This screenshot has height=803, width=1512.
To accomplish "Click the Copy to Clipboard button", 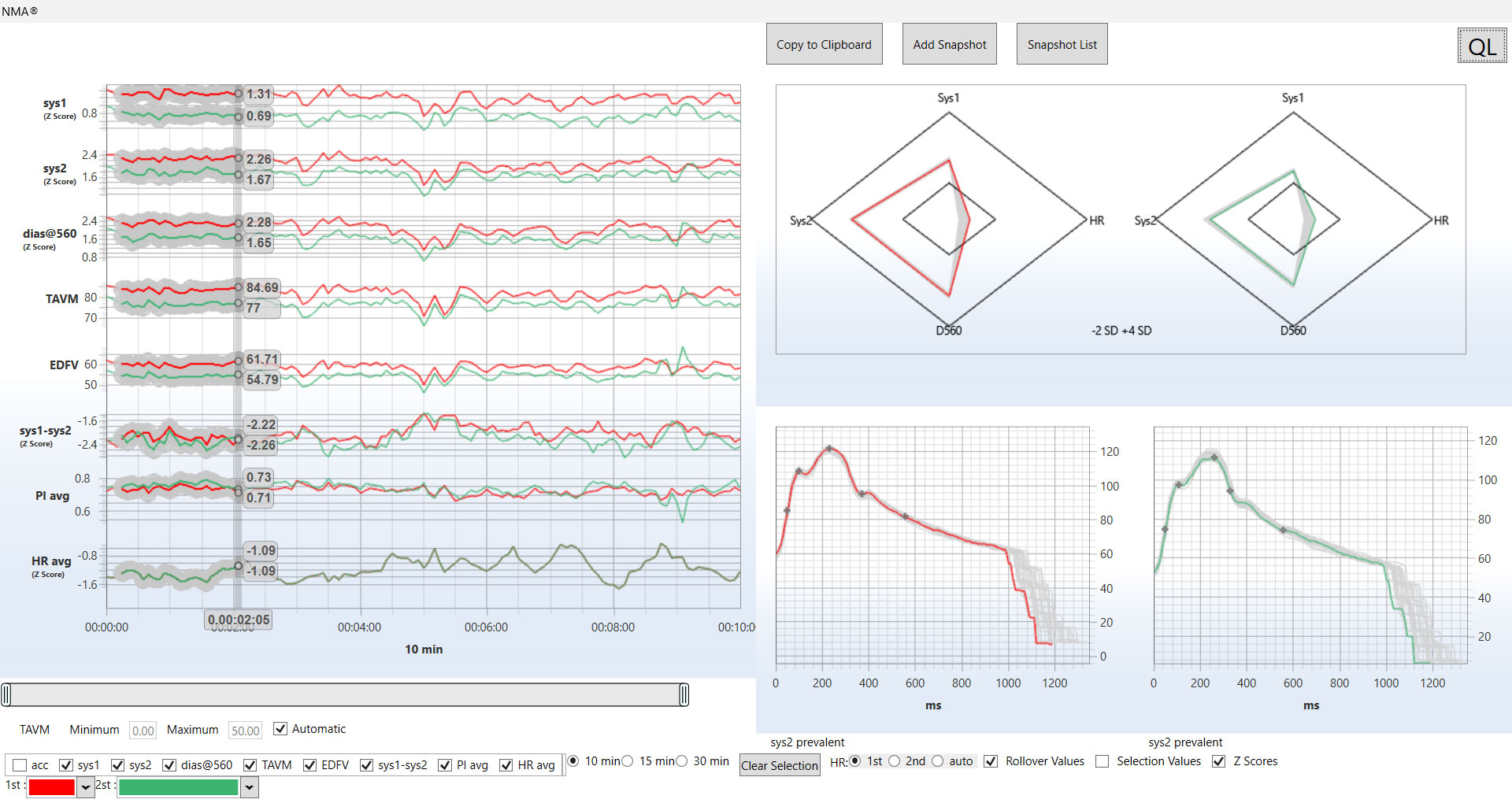I will 824,44.
